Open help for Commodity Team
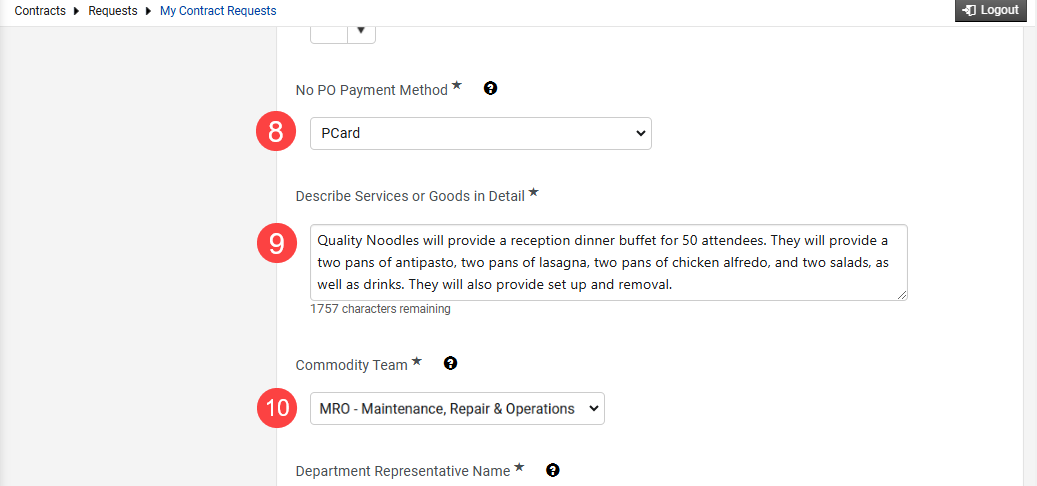The width and height of the screenshot is (1037, 486). click(450, 363)
